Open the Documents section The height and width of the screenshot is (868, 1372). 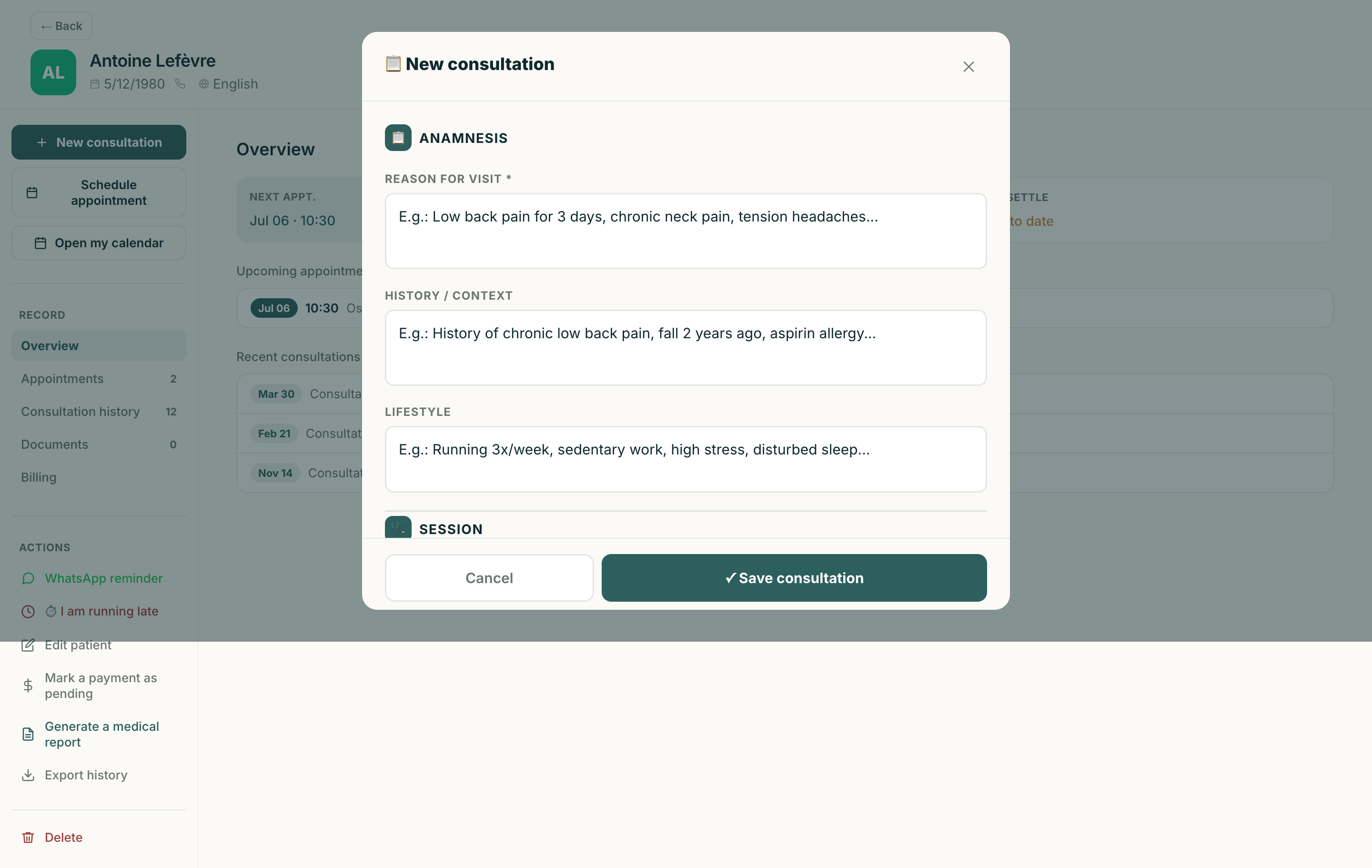(99, 444)
